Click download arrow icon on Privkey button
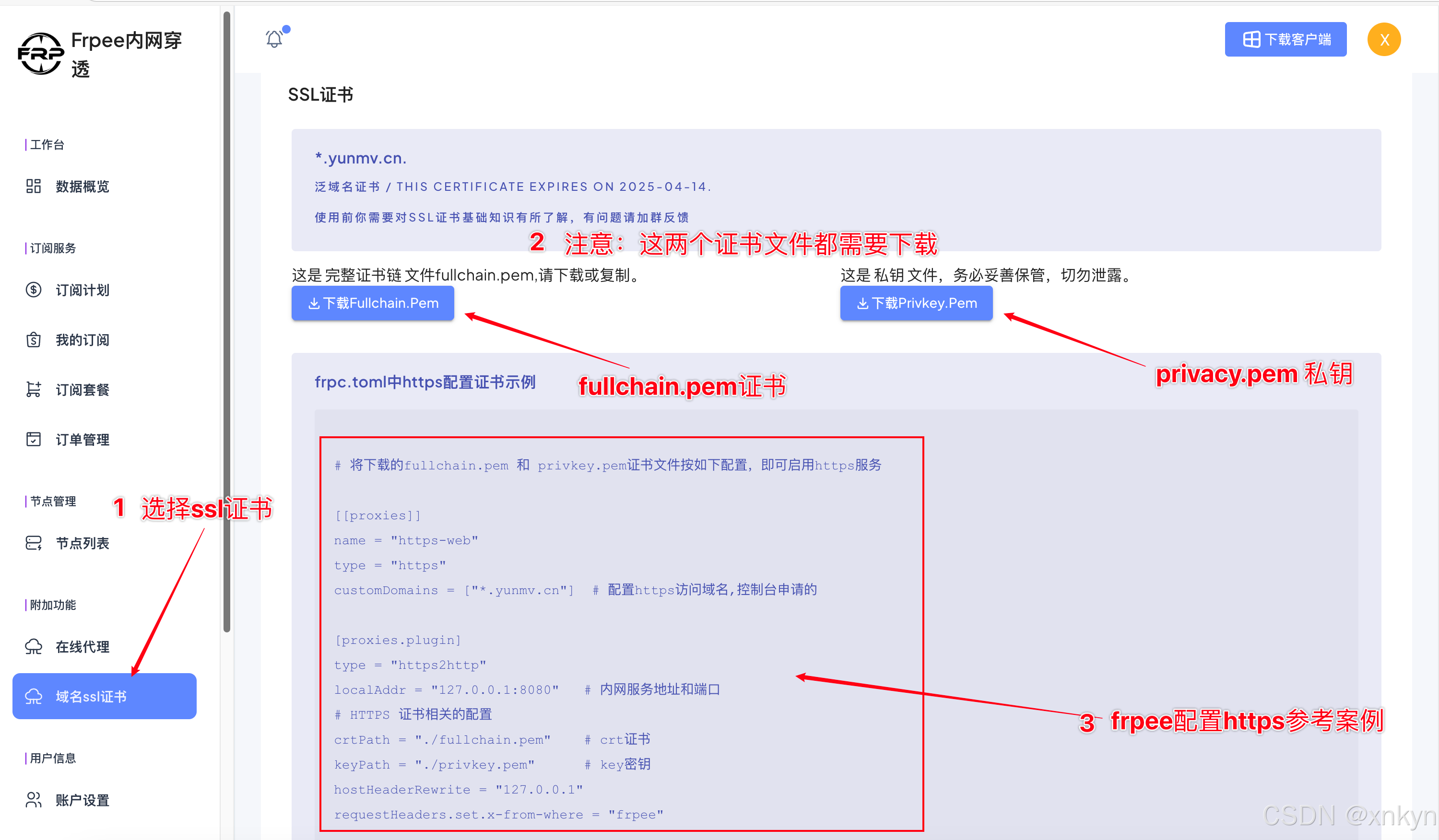1439x840 pixels. pos(862,303)
